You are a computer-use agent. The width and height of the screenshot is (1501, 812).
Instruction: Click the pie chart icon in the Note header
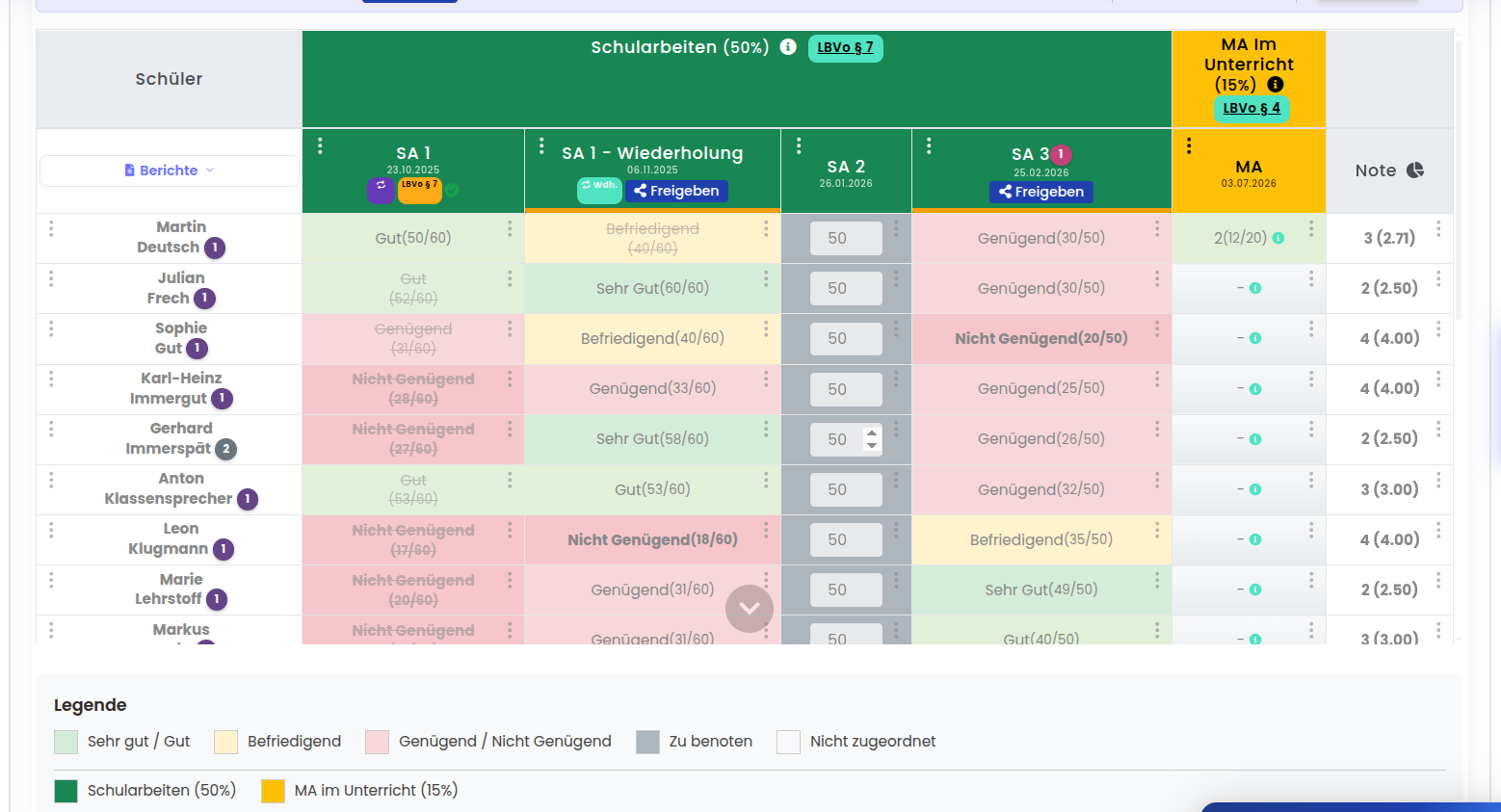coord(1414,170)
